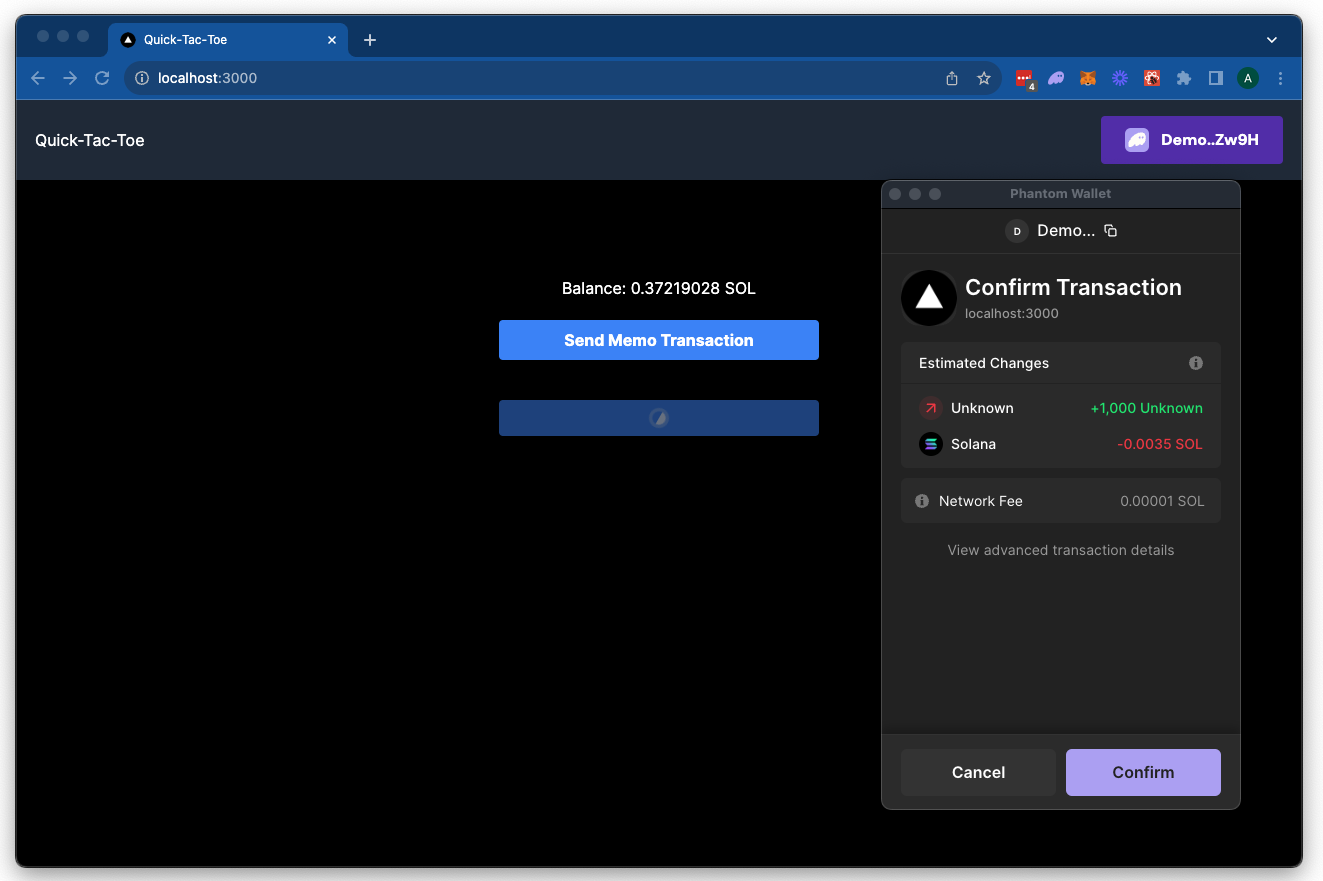Copy the Demo wallet address icon
1323x881 pixels.
[1110, 231]
